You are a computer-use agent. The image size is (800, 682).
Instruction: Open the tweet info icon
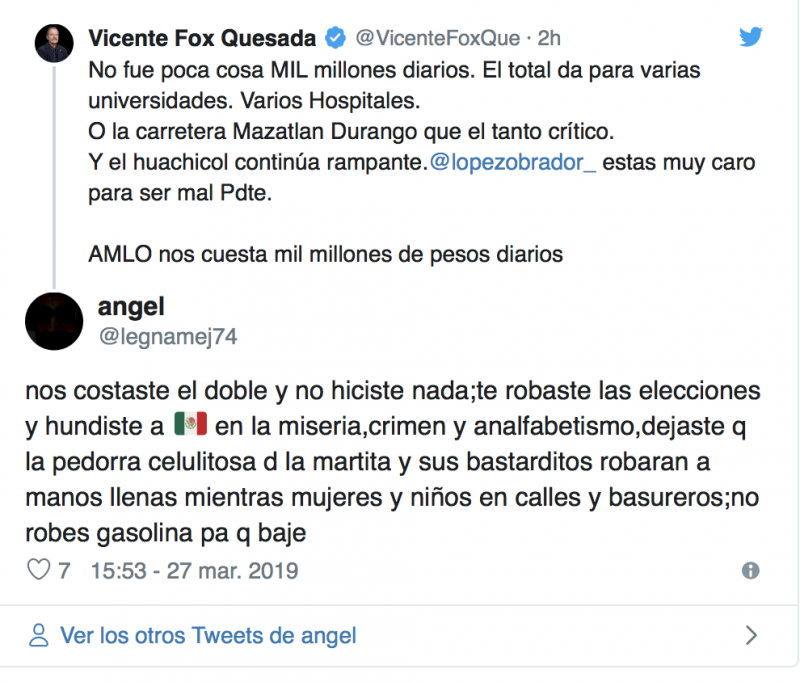750,571
